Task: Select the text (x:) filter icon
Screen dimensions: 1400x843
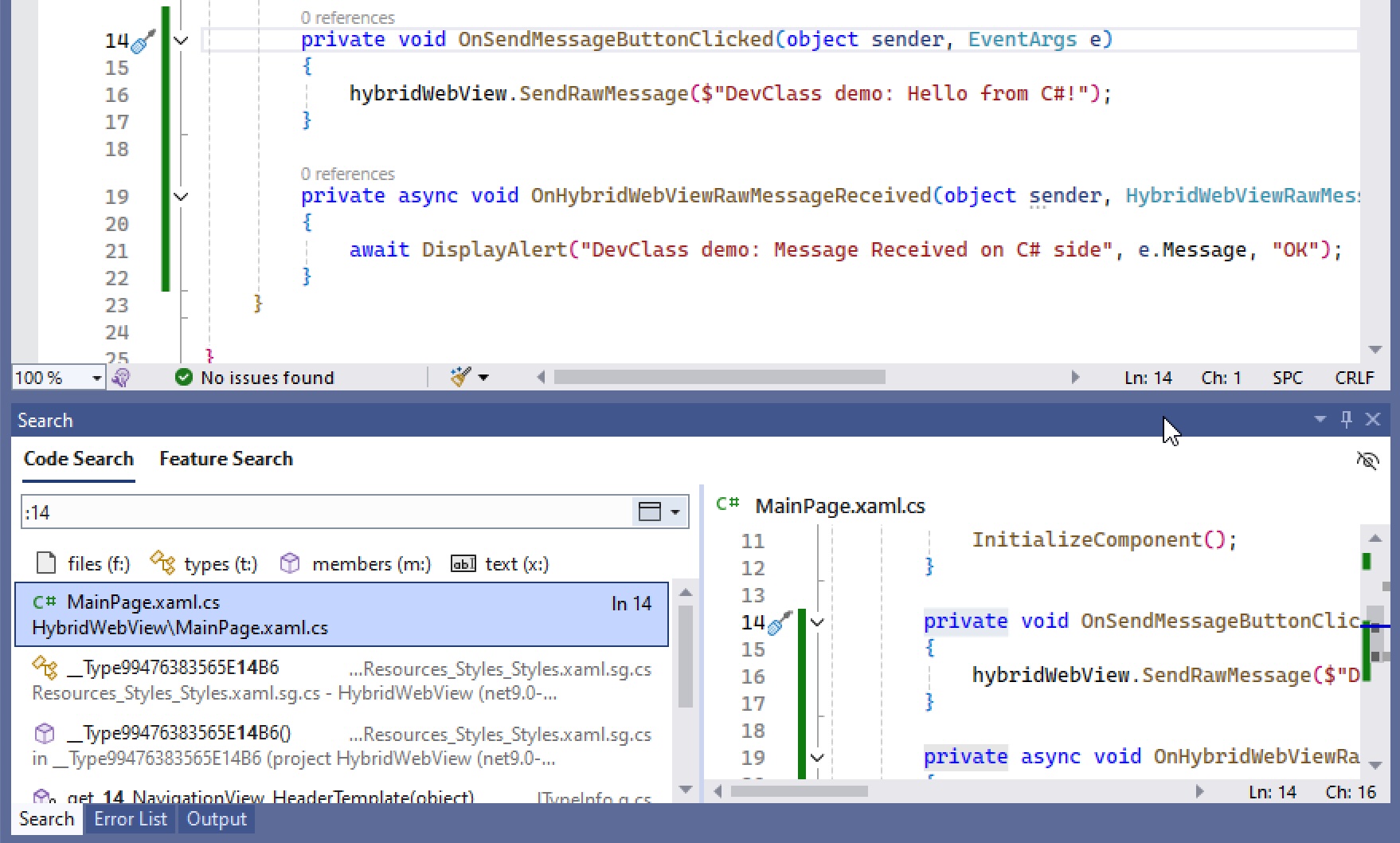Action: (x=462, y=563)
